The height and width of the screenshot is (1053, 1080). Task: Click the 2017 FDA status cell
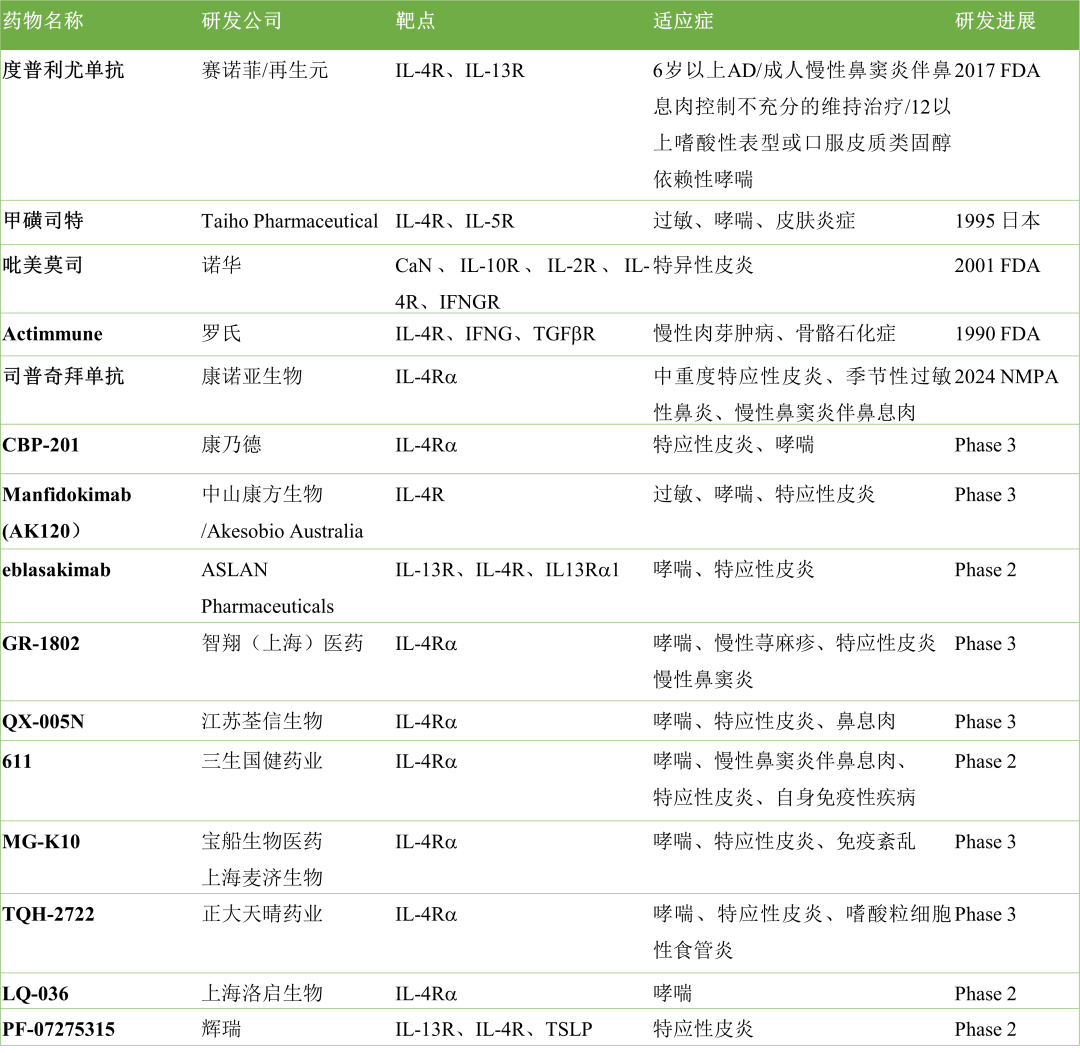point(997,70)
